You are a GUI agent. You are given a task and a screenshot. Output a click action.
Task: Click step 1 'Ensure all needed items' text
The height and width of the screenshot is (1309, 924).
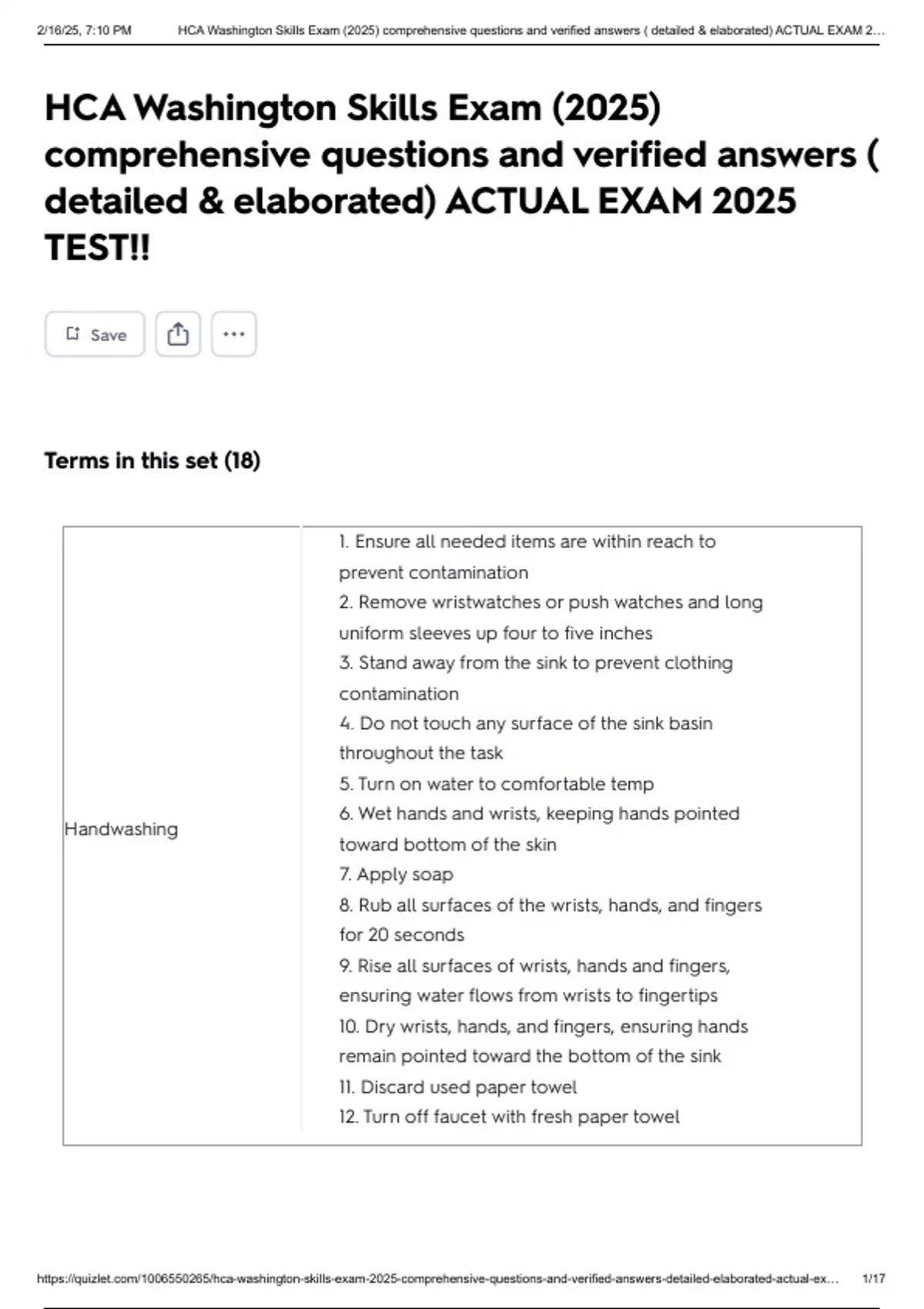tap(527, 542)
